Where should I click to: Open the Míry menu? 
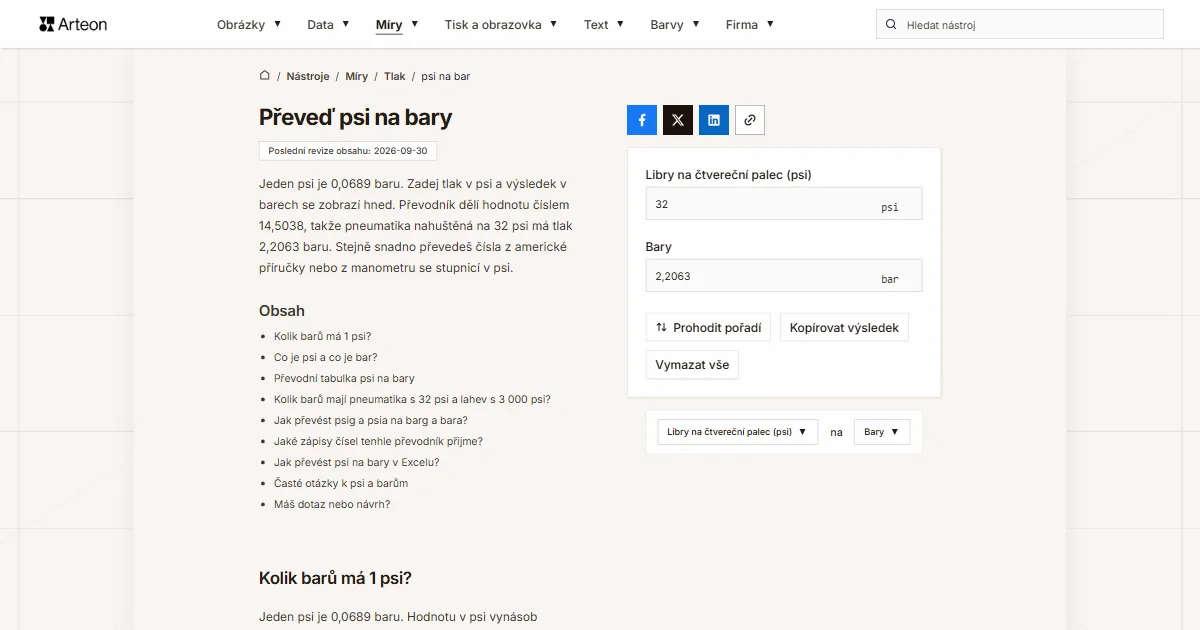(397, 24)
